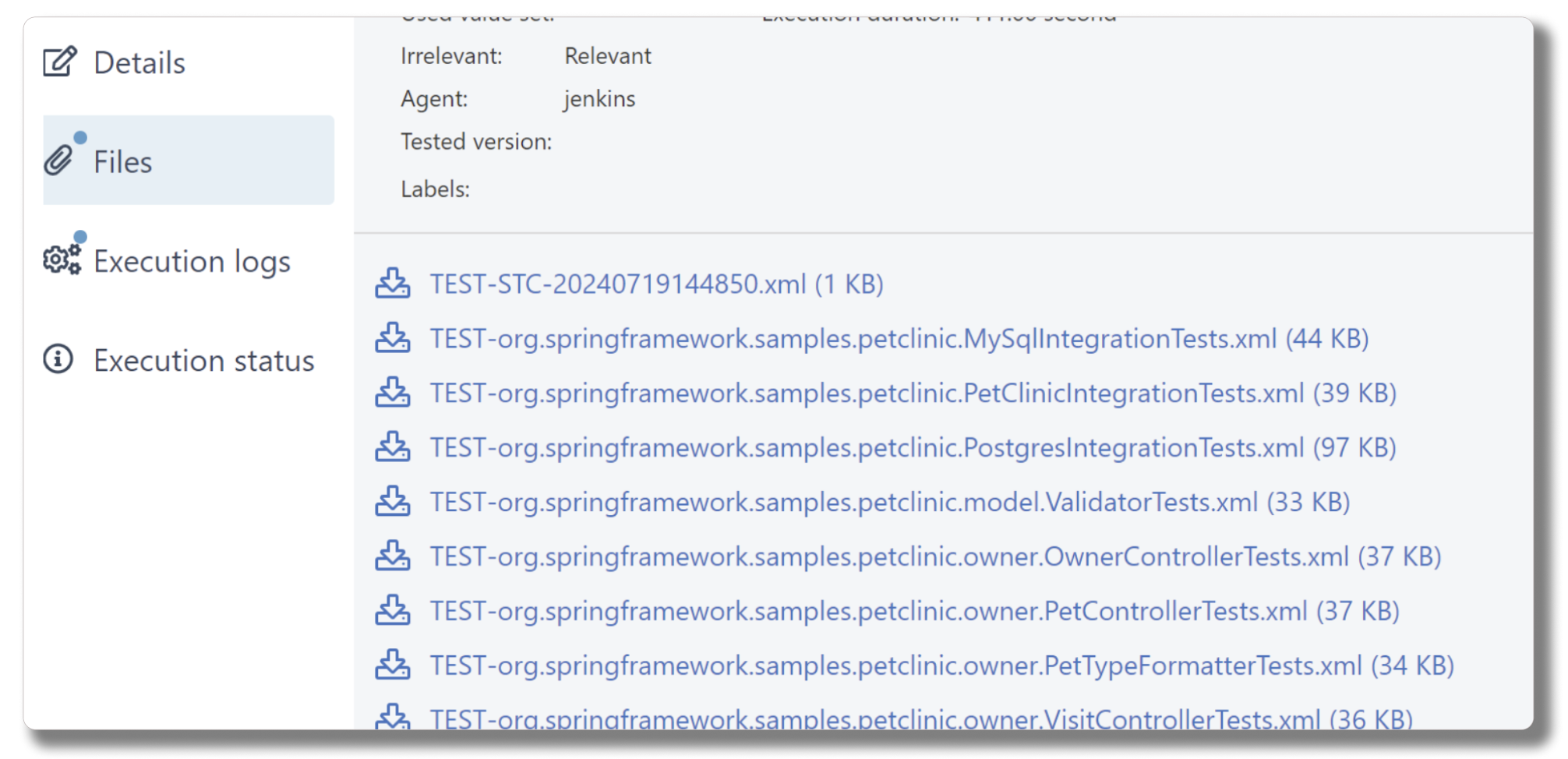
Task: Download PetClinicIntegrationTests.xml via its icon
Action: coord(392,393)
